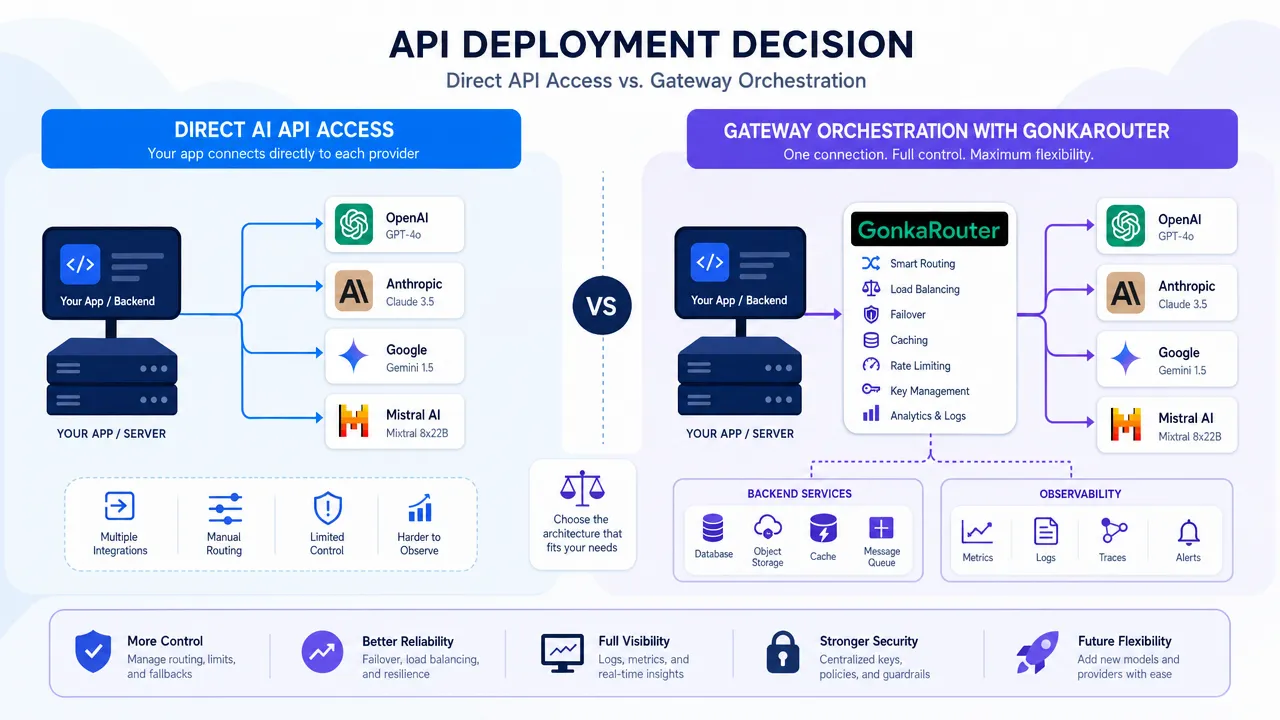This screenshot has width=1280, height=720.
Task: Click "Add new models and providers with ease"
Action: [1128, 667]
